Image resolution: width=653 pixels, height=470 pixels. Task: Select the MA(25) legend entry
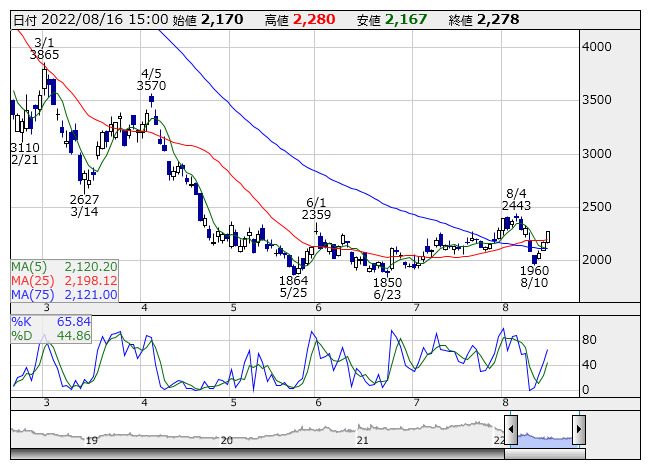tap(64, 281)
